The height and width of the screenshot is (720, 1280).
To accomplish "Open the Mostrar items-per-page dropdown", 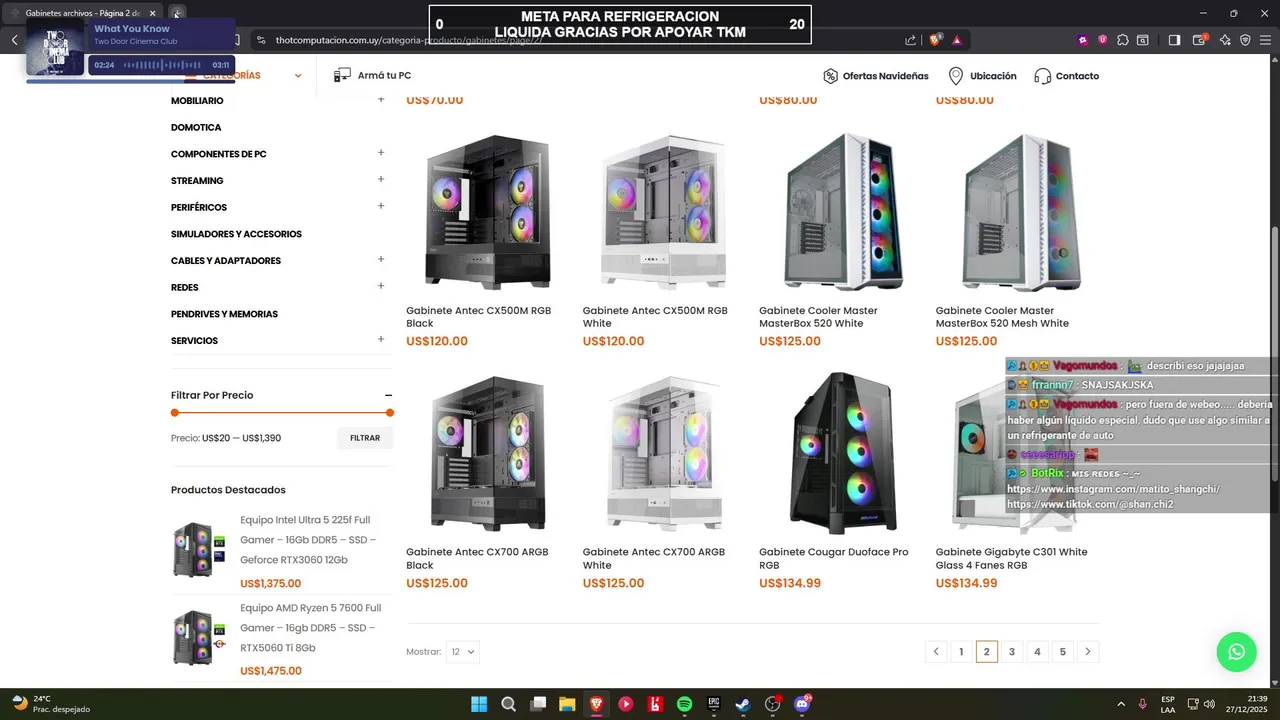I will pos(463,652).
